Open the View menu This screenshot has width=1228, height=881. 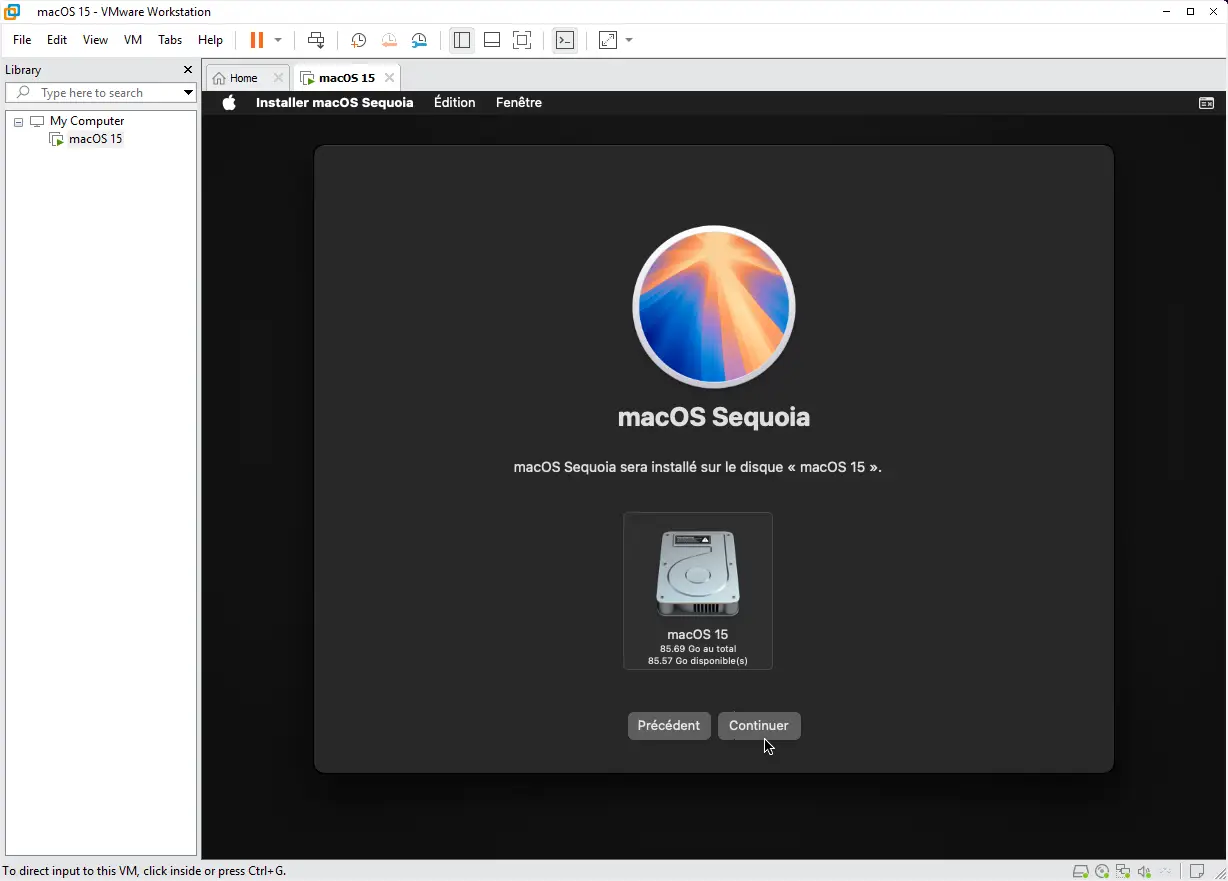tap(95, 40)
